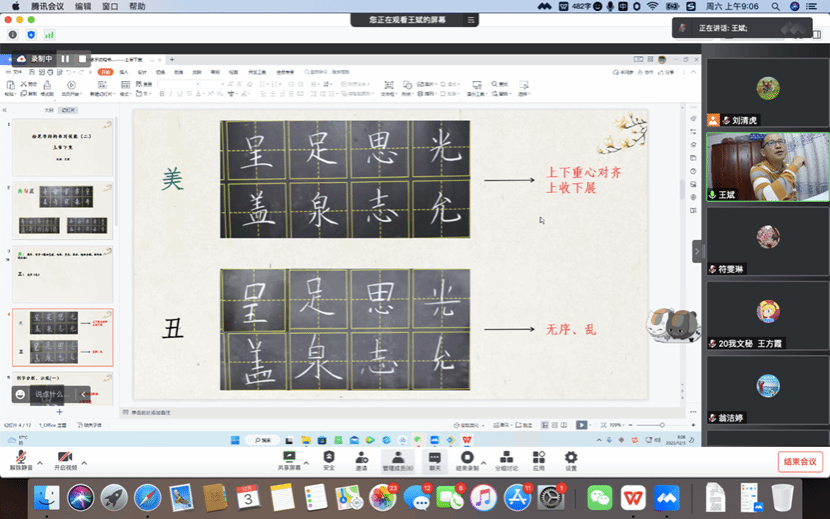Open the security (安全) settings icon
The image size is (830, 519).
pos(329,460)
